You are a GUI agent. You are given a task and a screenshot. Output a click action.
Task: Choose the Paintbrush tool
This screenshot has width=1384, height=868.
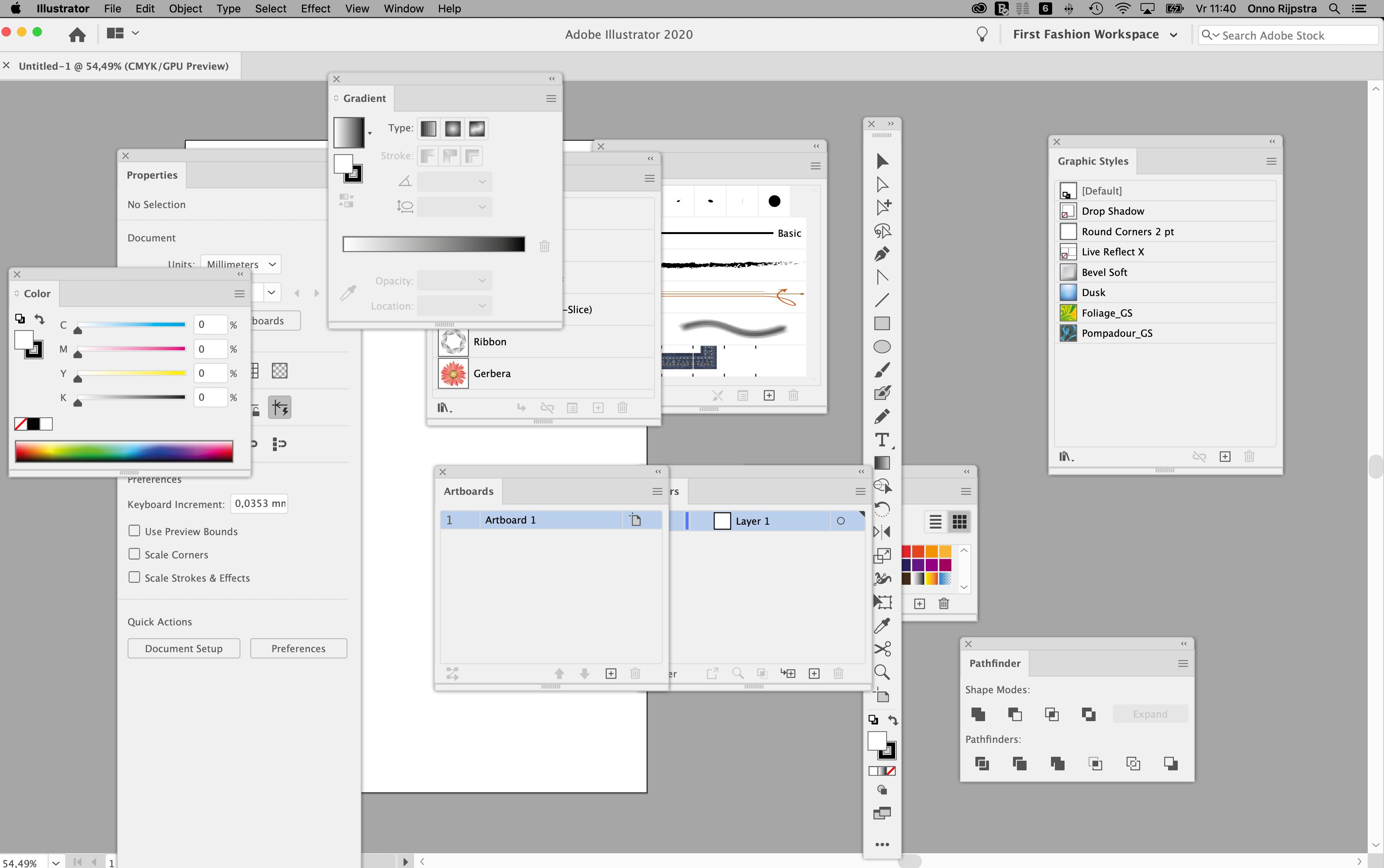coord(882,370)
